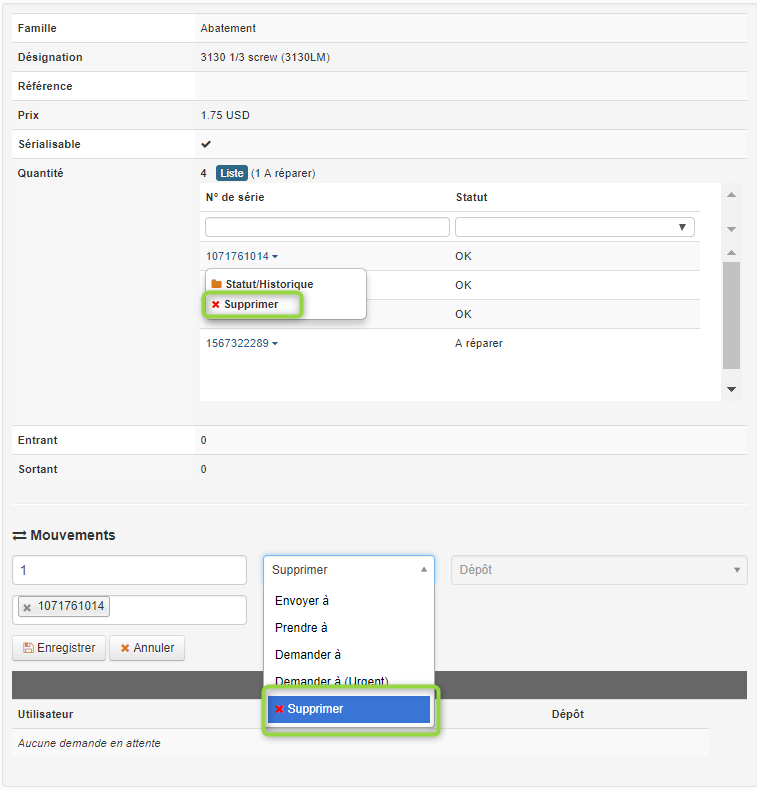Click the serial list vertical scrollbar thumb

click(x=731, y=315)
